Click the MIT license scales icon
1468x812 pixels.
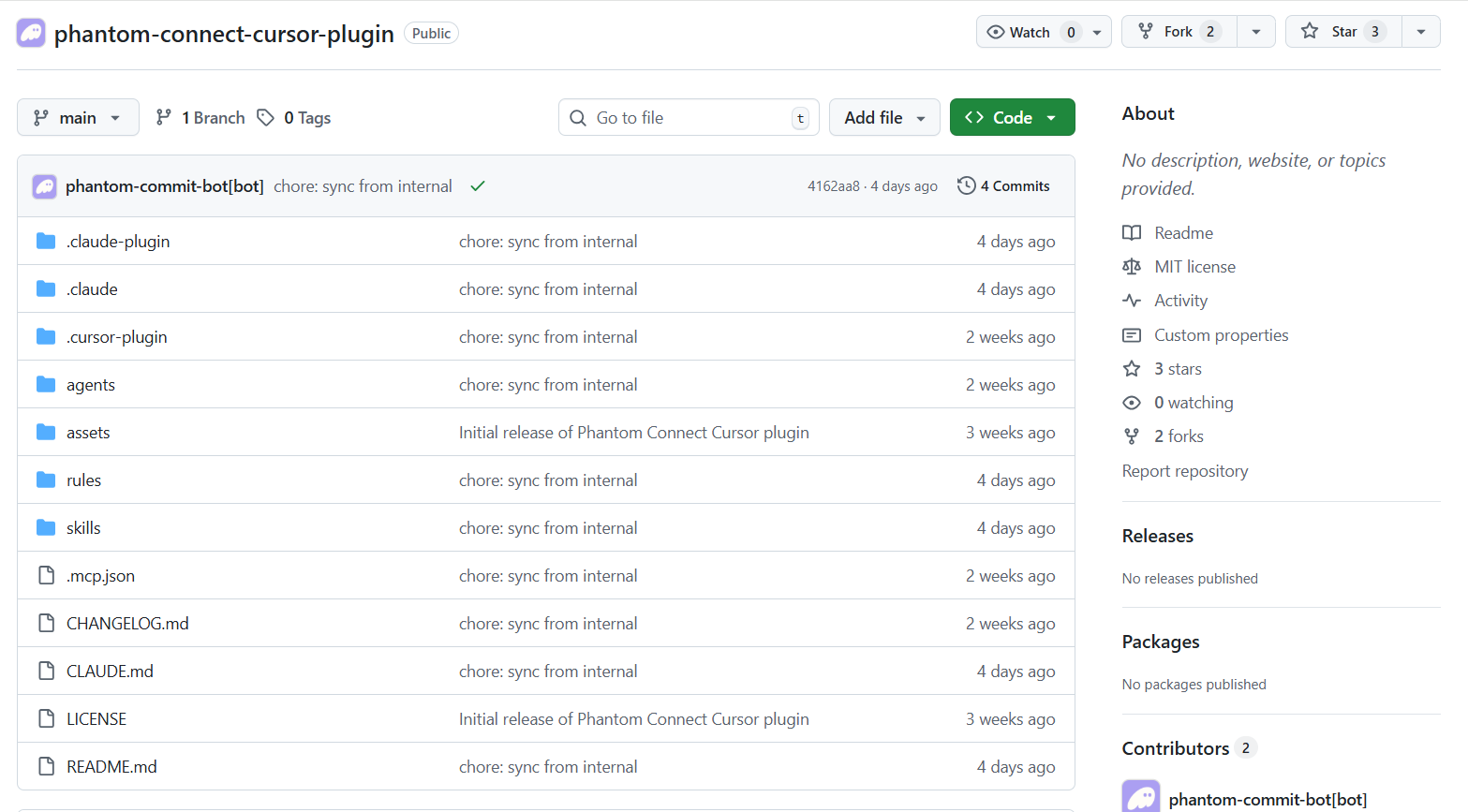coord(1131,266)
